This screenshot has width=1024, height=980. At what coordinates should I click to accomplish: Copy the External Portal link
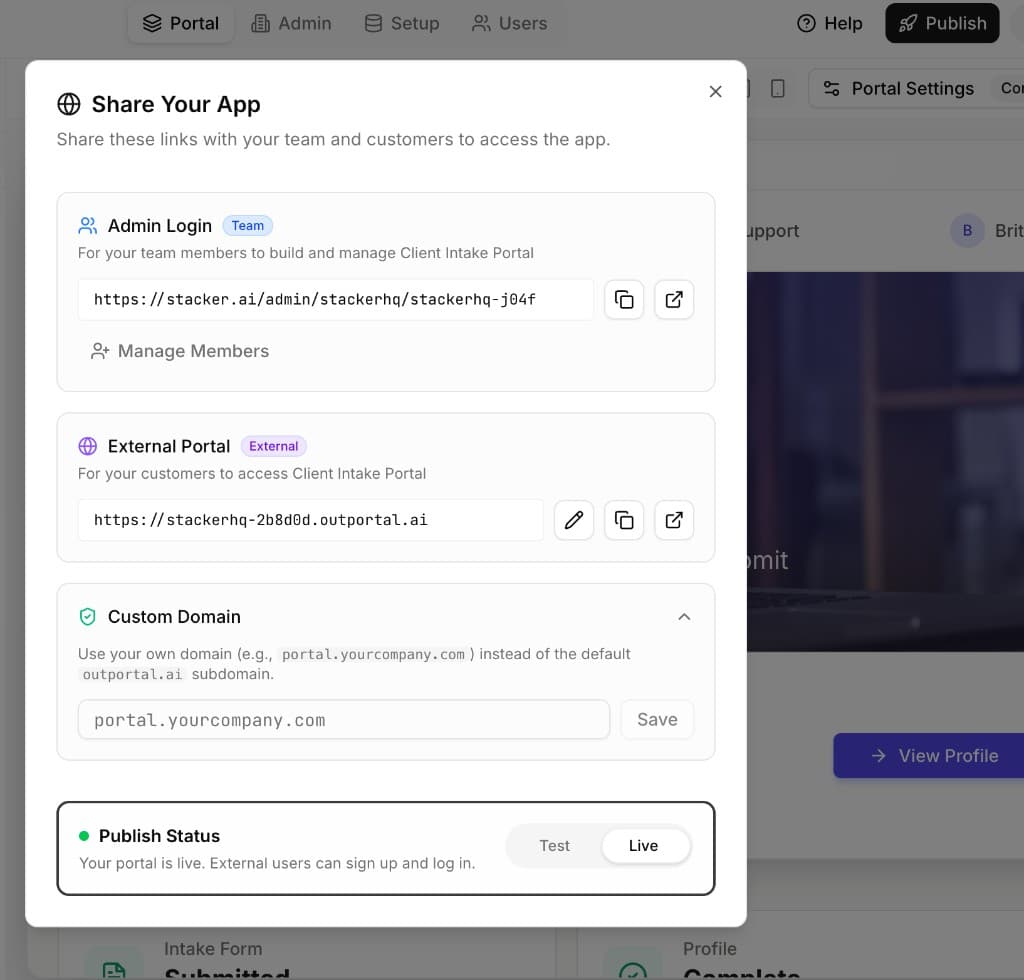(624, 520)
